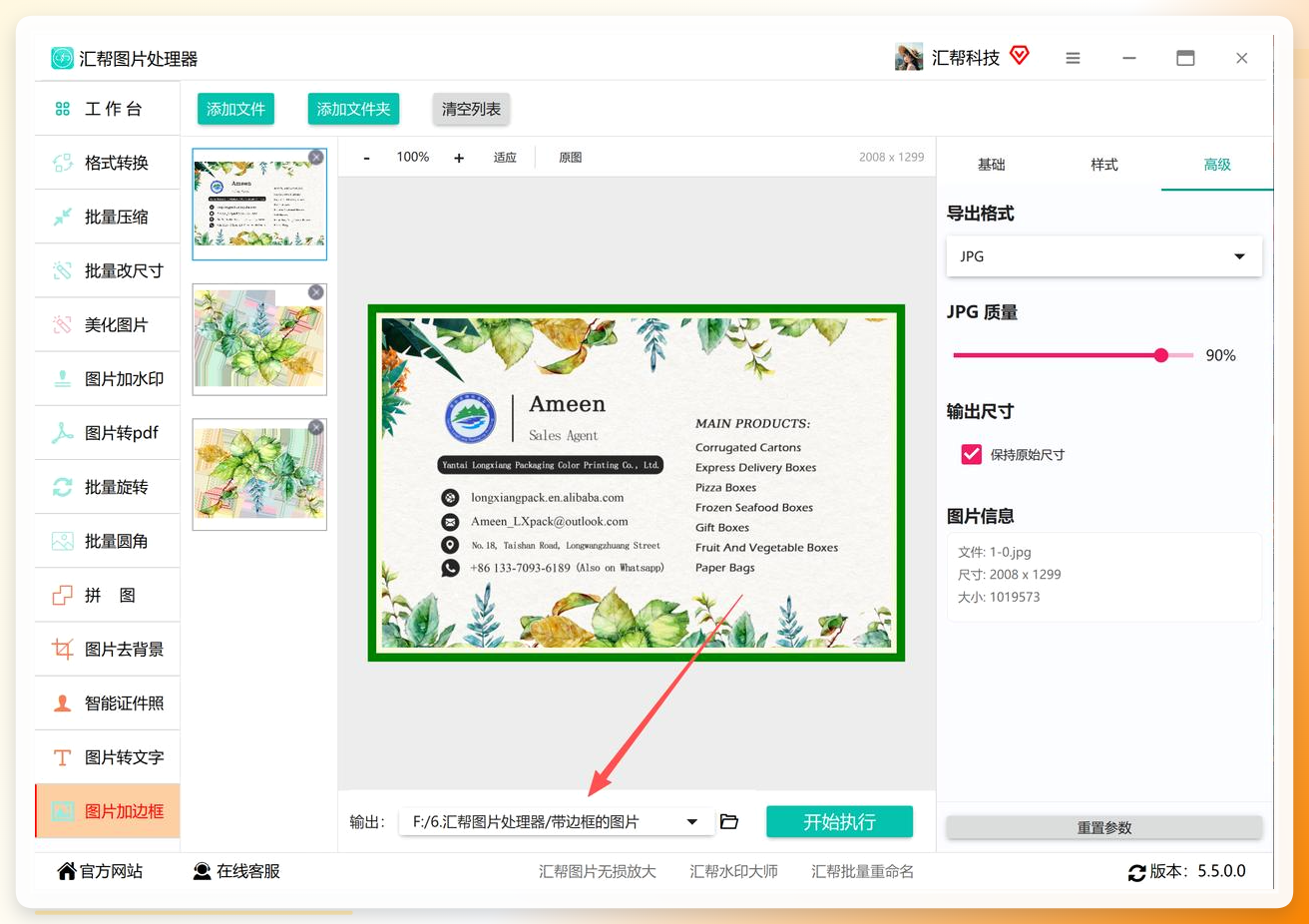
Task: Remove the second leaf pattern thumbnail
Action: (x=316, y=292)
